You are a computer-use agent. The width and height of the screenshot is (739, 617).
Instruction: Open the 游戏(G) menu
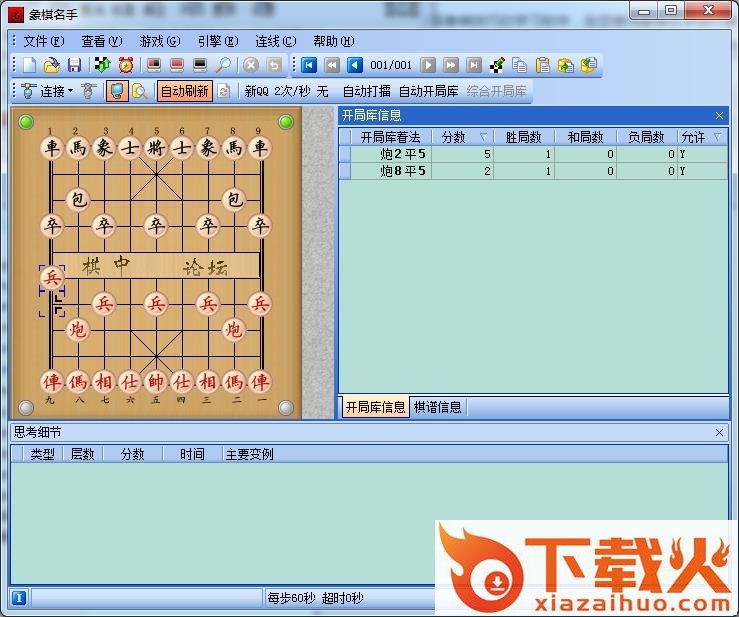(x=160, y=41)
